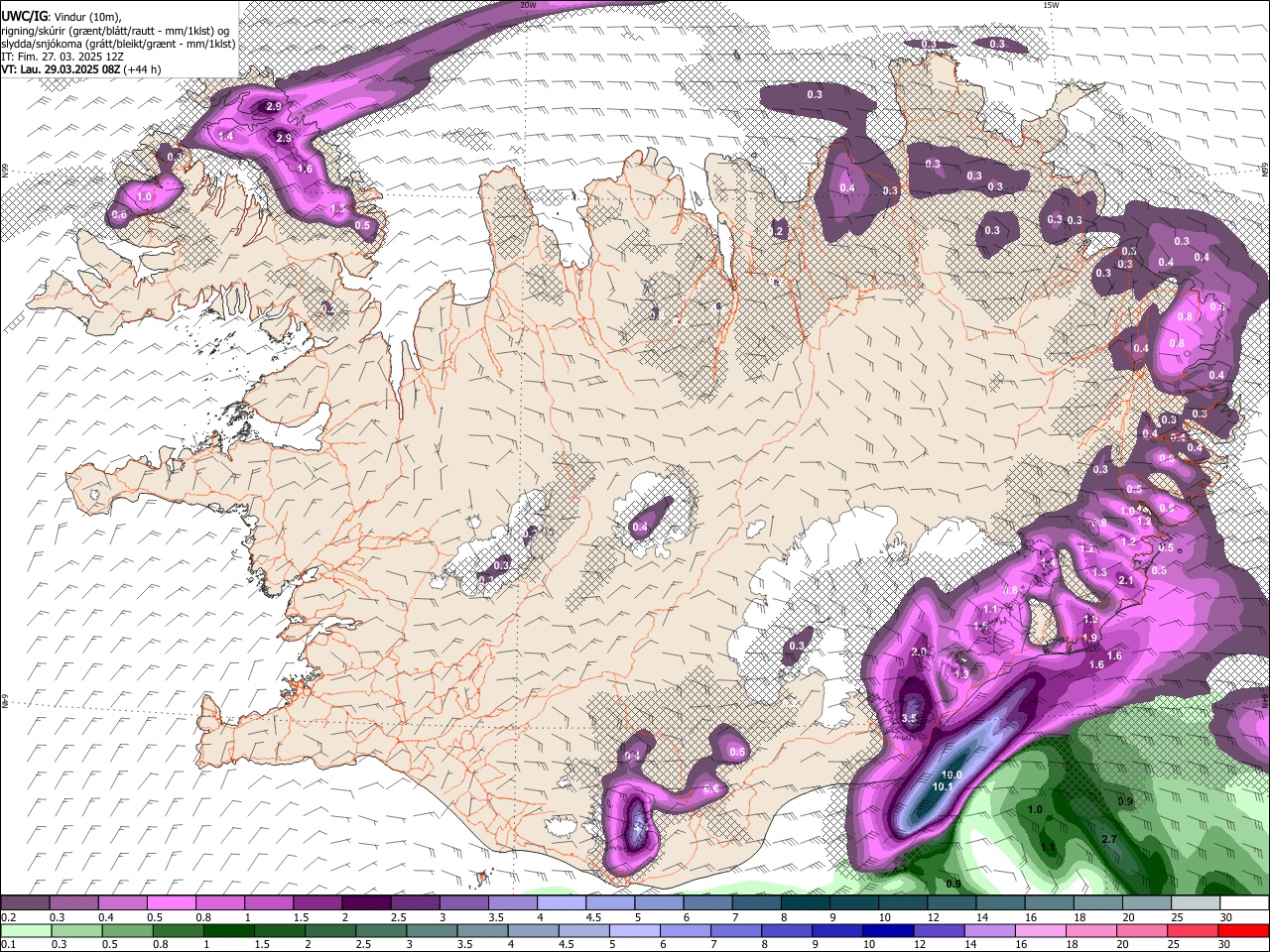
Task: Click the 10.0 precipitation value on the map
Action: [952, 774]
